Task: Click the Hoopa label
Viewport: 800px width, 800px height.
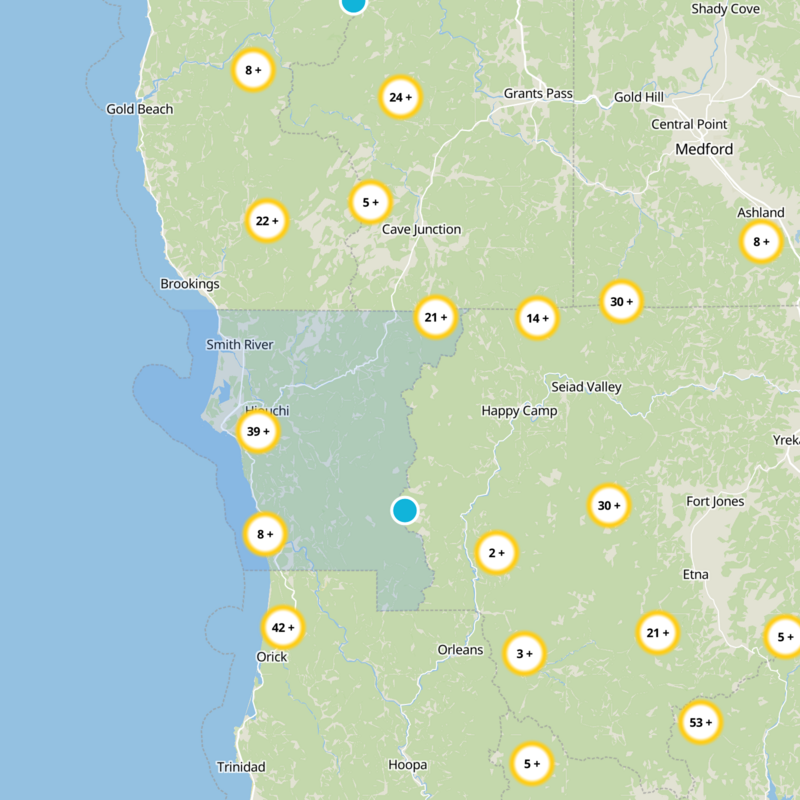Action: click(408, 765)
